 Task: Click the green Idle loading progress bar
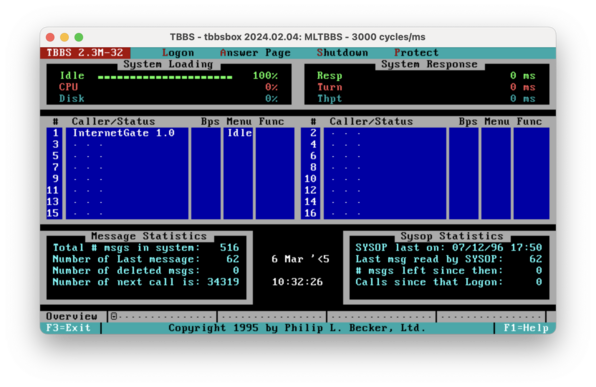(165, 77)
